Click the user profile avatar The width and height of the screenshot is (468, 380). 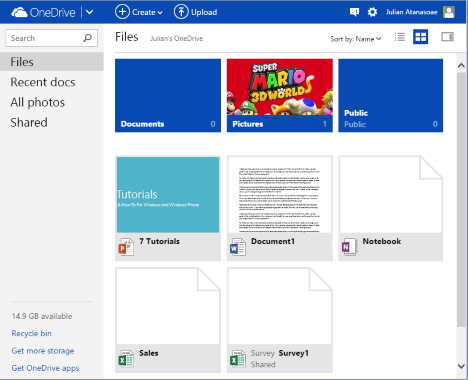pos(449,12)
